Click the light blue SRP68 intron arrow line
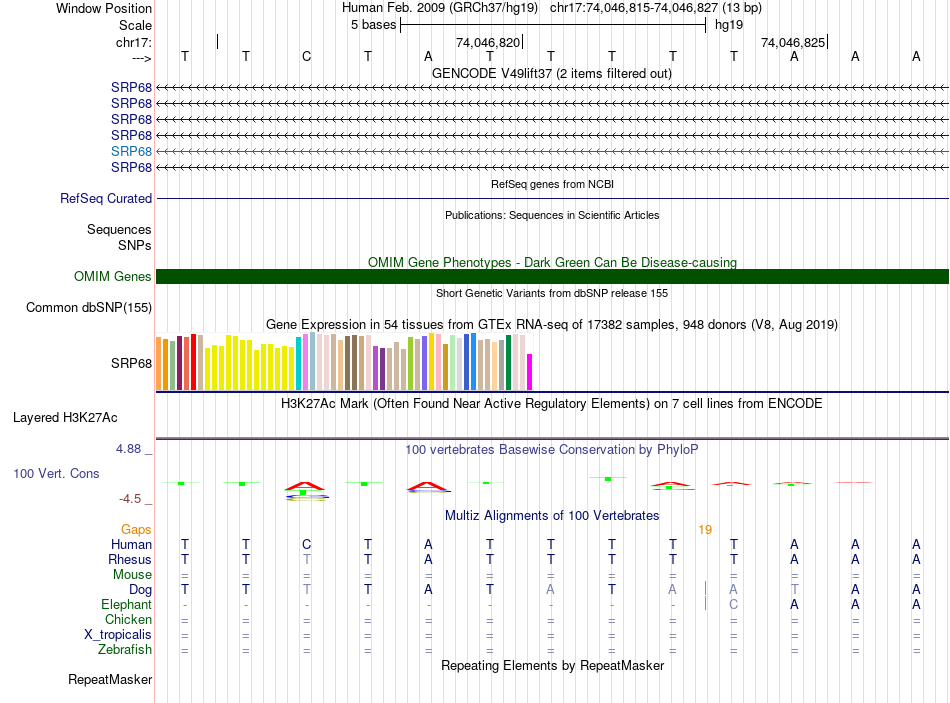The height and width of the screenshot is (703, 950). [553, 152]
